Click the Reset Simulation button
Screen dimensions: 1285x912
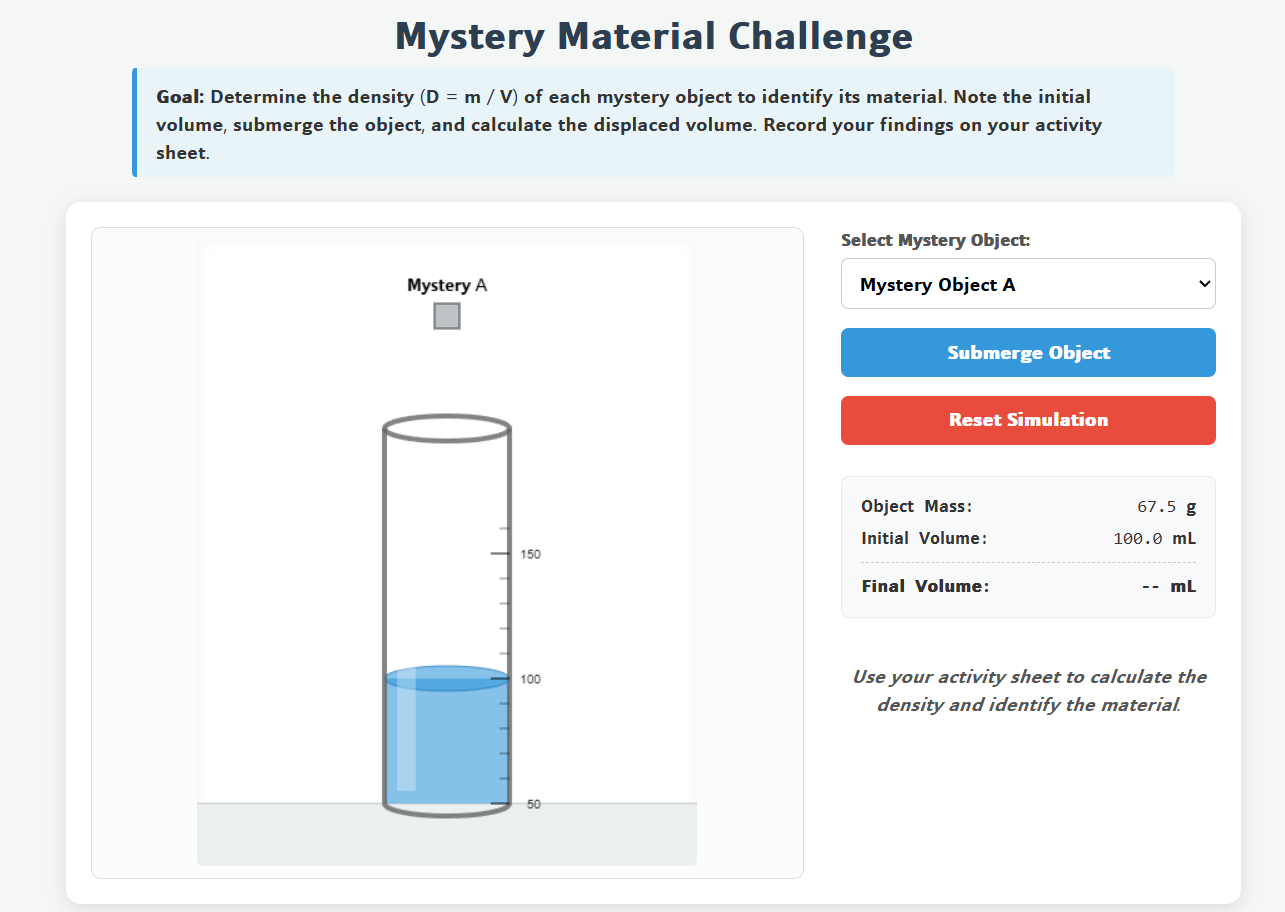(1028, 420)
